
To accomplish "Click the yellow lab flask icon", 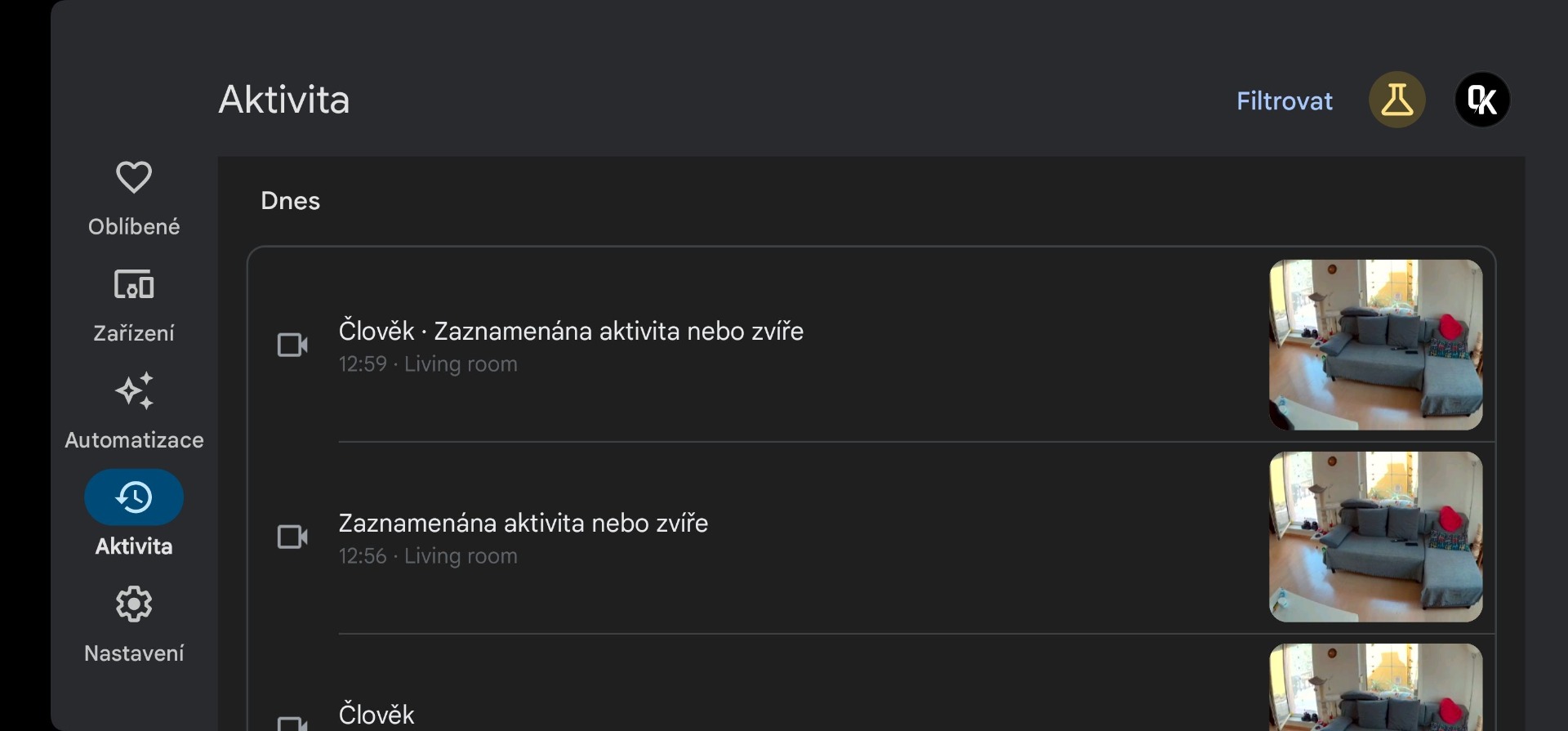I will 1396,100.
